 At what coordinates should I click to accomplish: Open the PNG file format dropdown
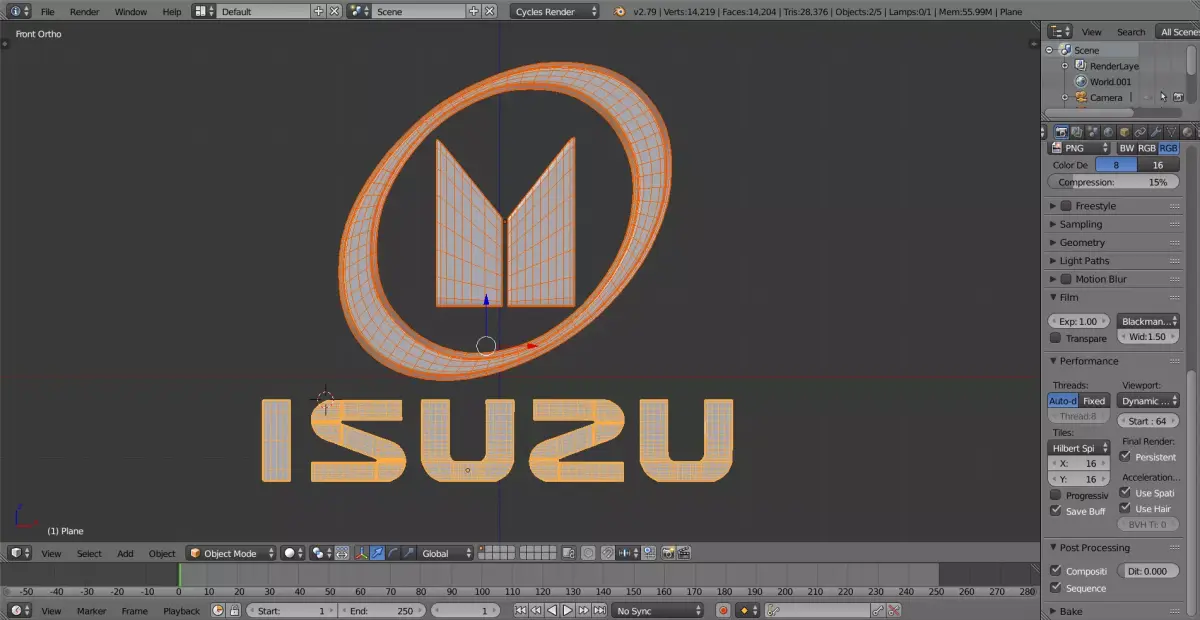(1078, 148)
